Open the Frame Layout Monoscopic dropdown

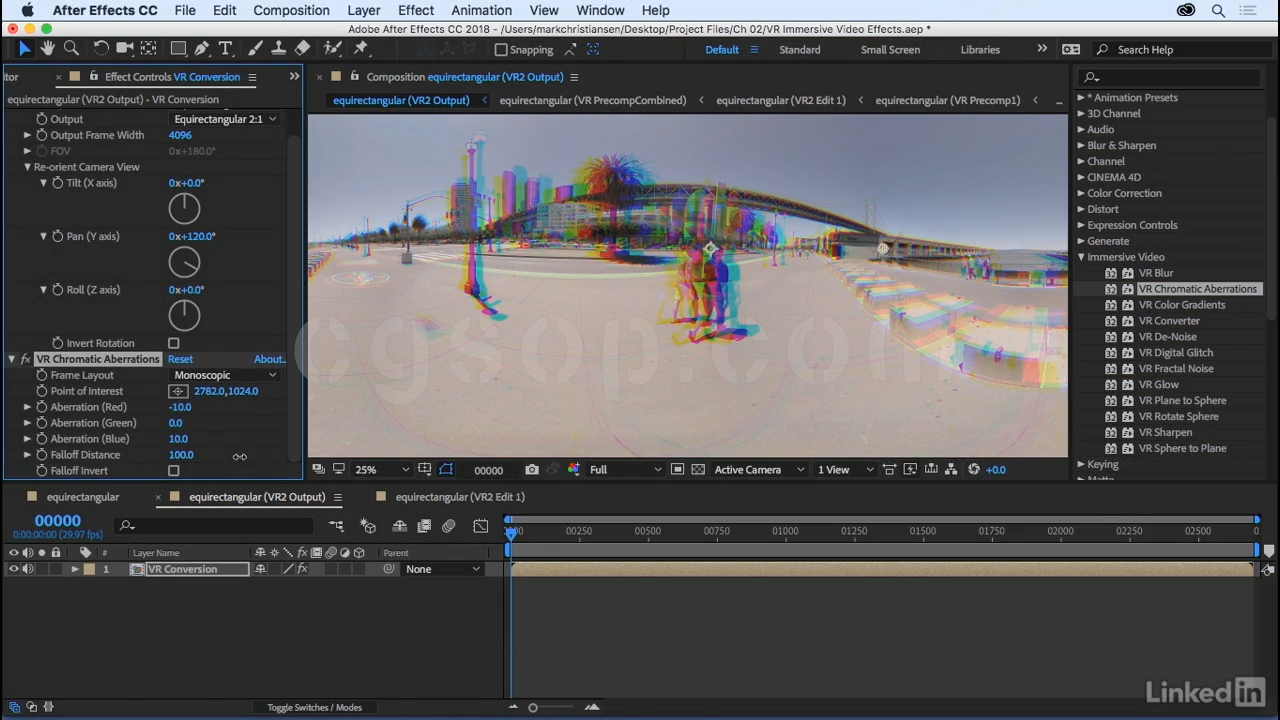point(224,375)
